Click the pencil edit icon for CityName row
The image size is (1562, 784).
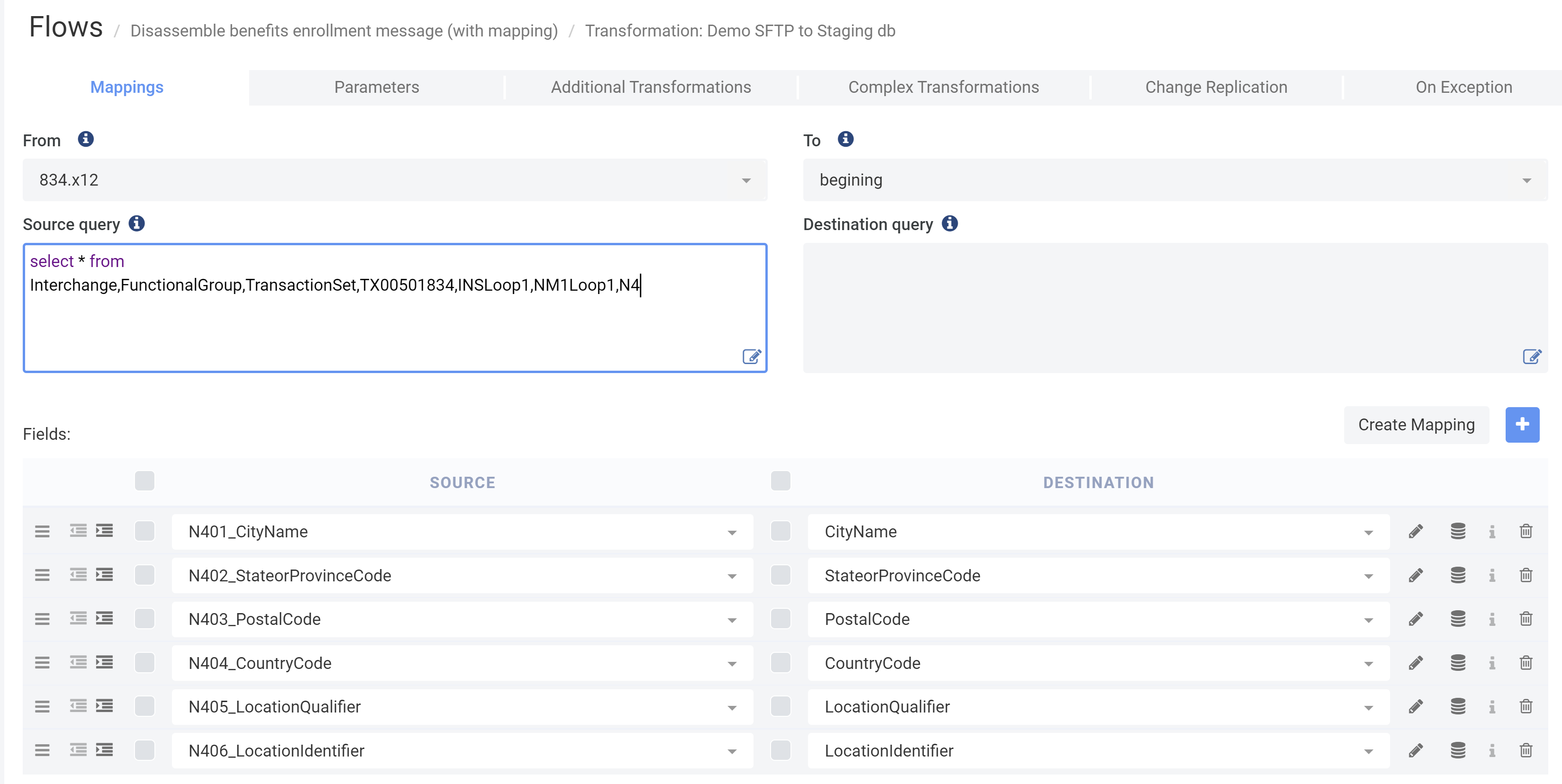pos(1415,532)
